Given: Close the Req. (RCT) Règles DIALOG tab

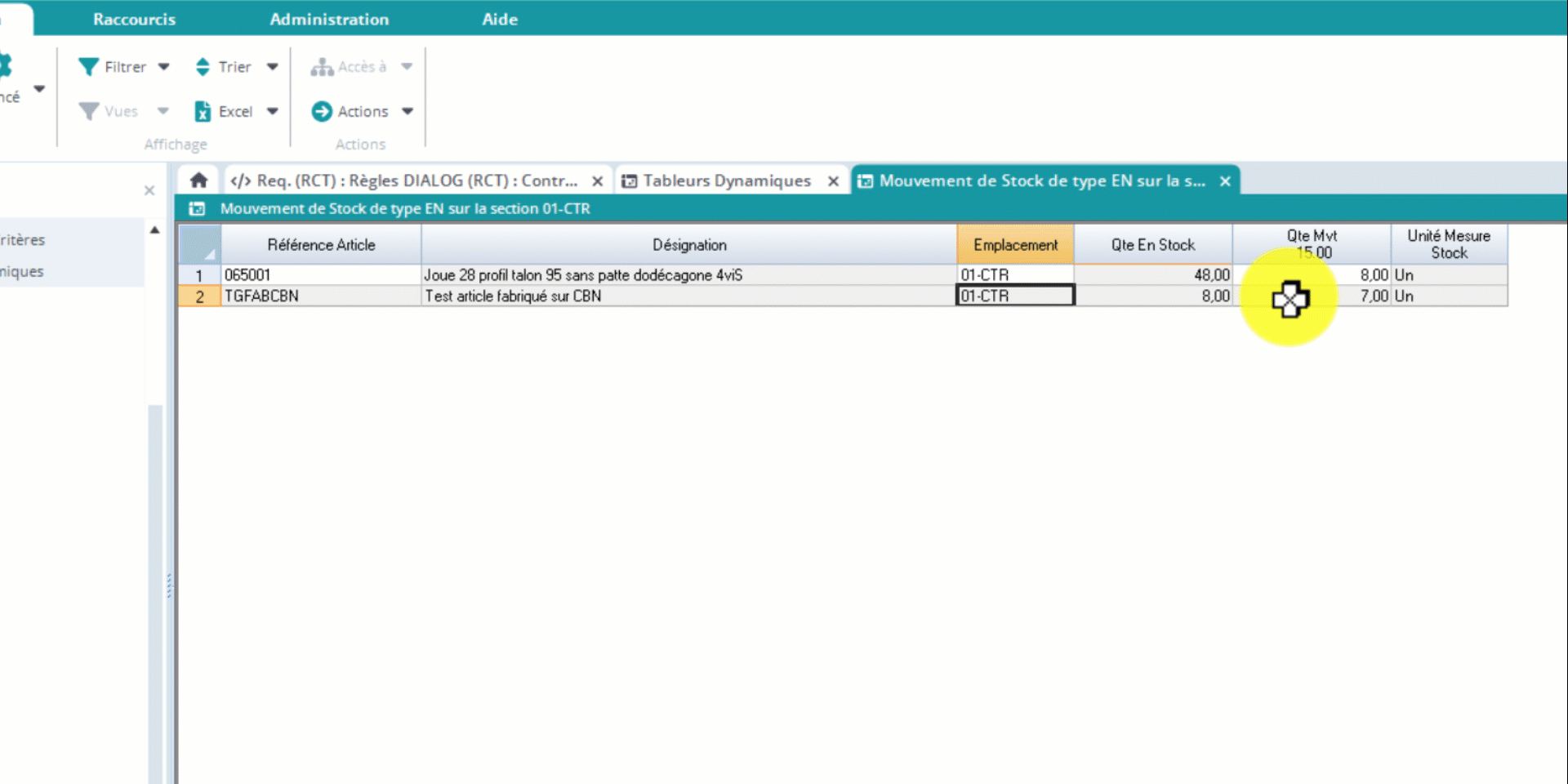Looking at the screenshot, I should point(598,181).
